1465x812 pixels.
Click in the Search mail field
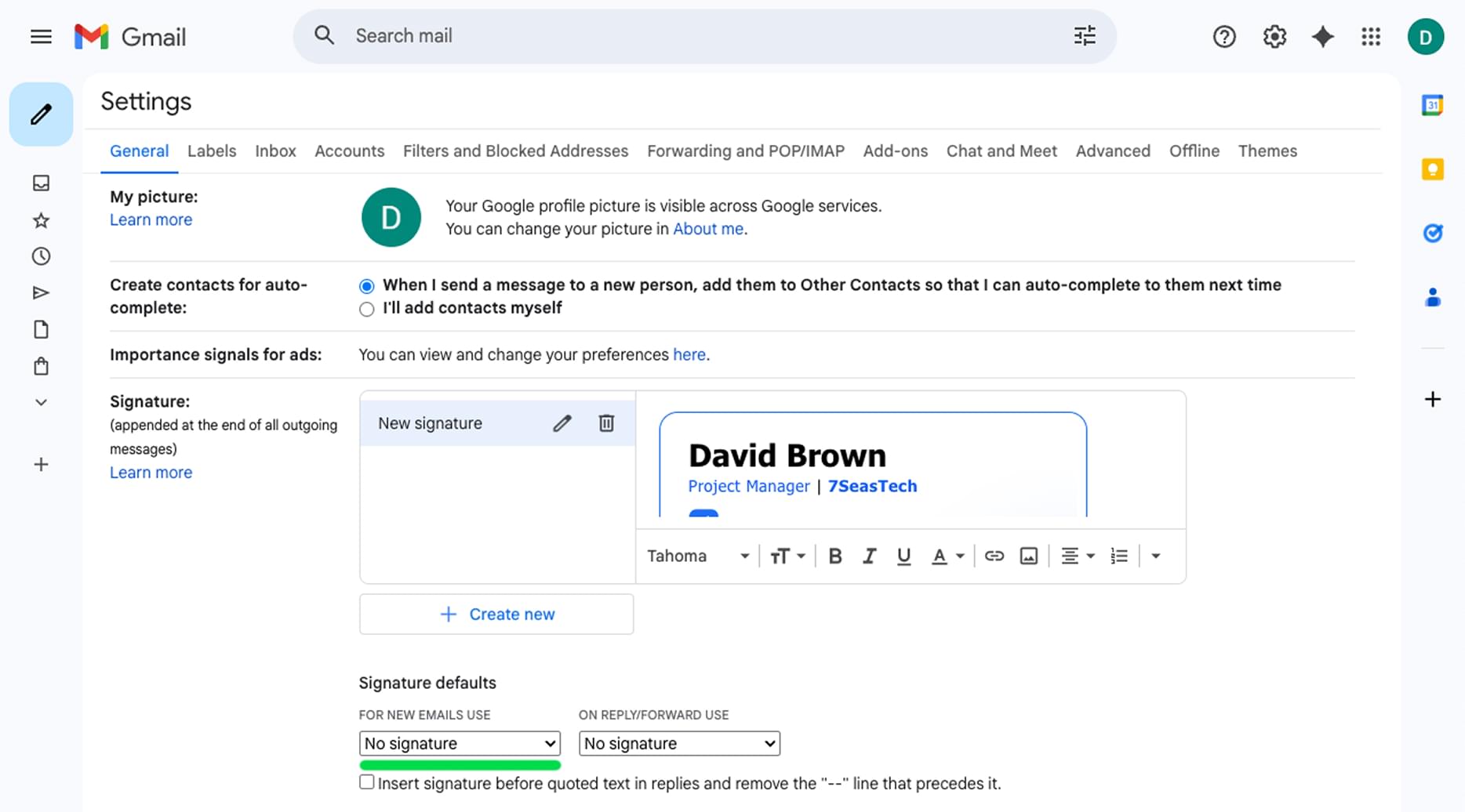tap(706, 36)
